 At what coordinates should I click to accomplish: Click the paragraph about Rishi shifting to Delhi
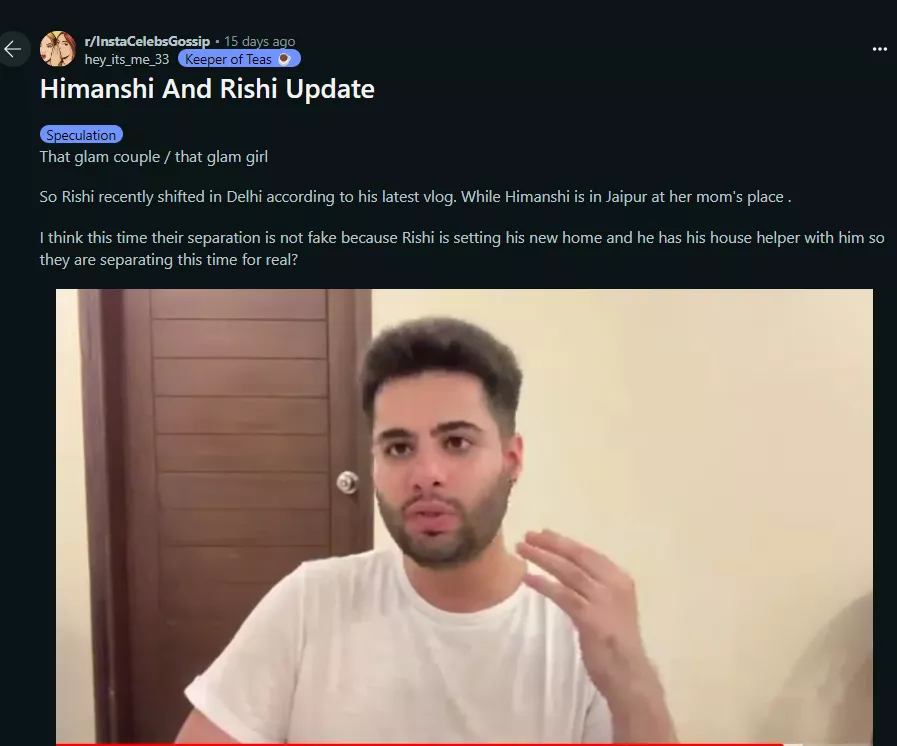pyautogui.click(x=415, y=197)
